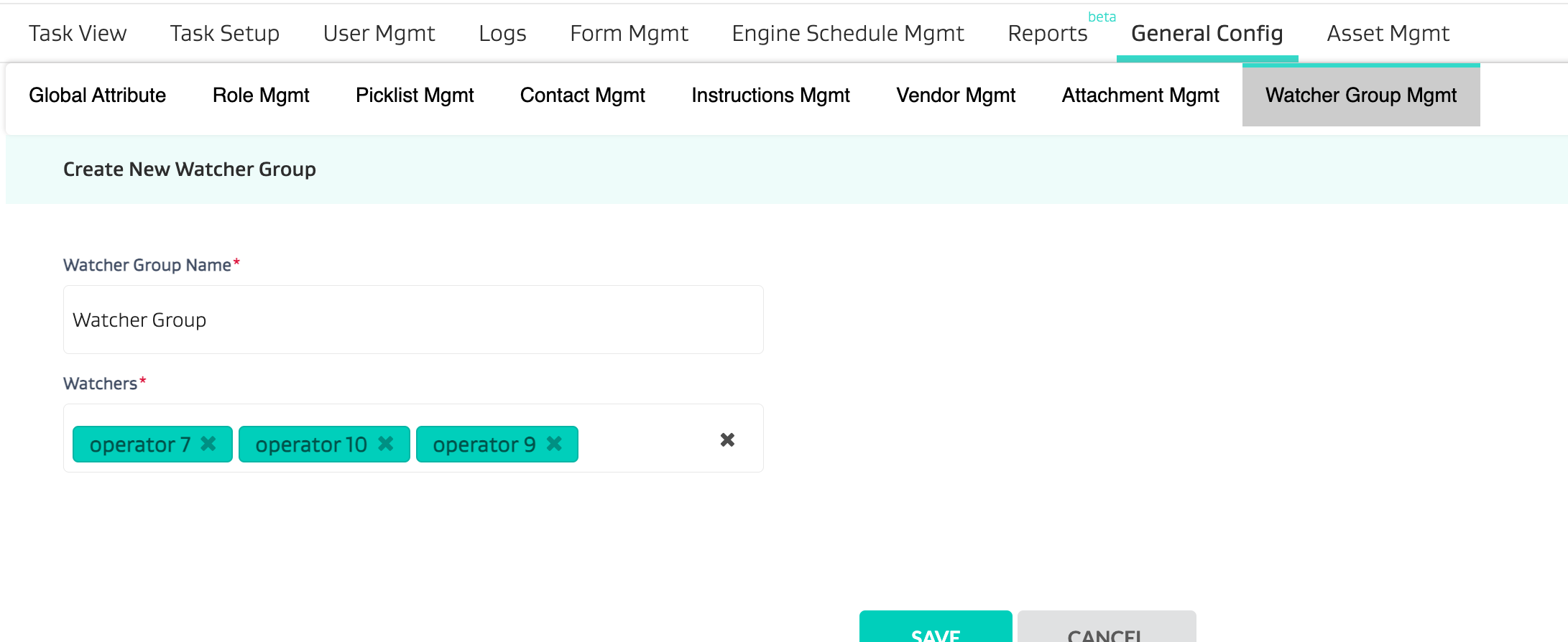Remove operator 7 from watchers

[208, 444]
